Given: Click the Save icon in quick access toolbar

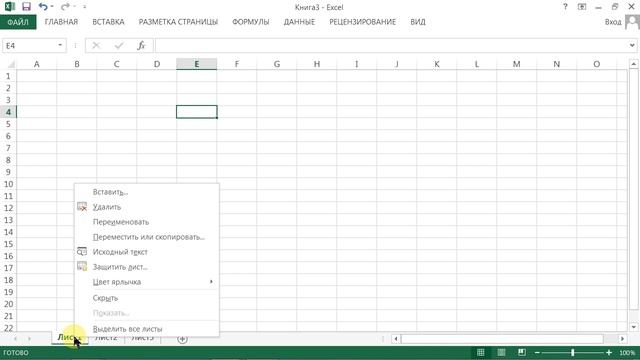Looking at the screenshot, I should [x=27, y=7].
